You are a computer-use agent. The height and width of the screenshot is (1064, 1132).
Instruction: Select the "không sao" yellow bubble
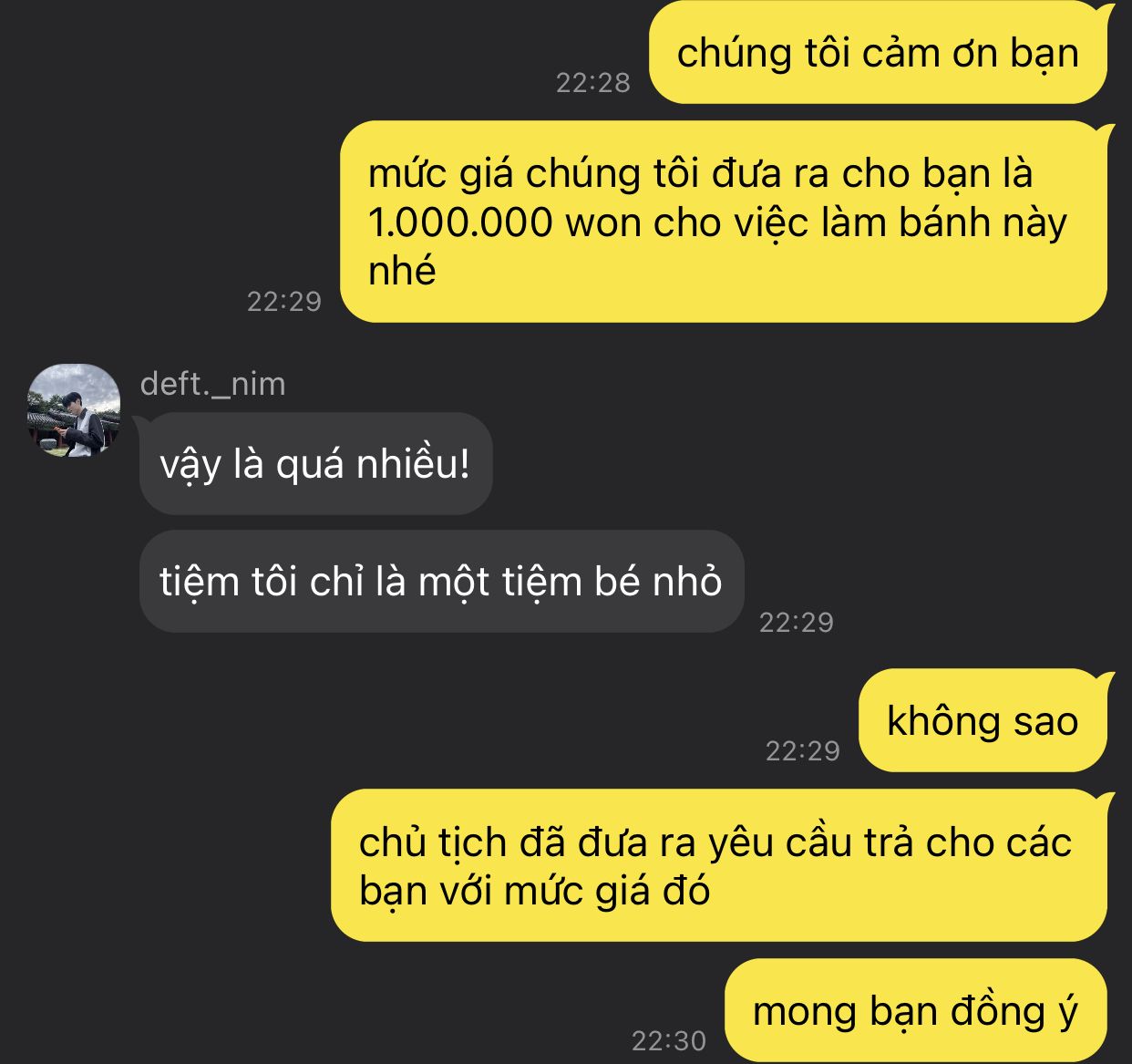tap(983, 720)
